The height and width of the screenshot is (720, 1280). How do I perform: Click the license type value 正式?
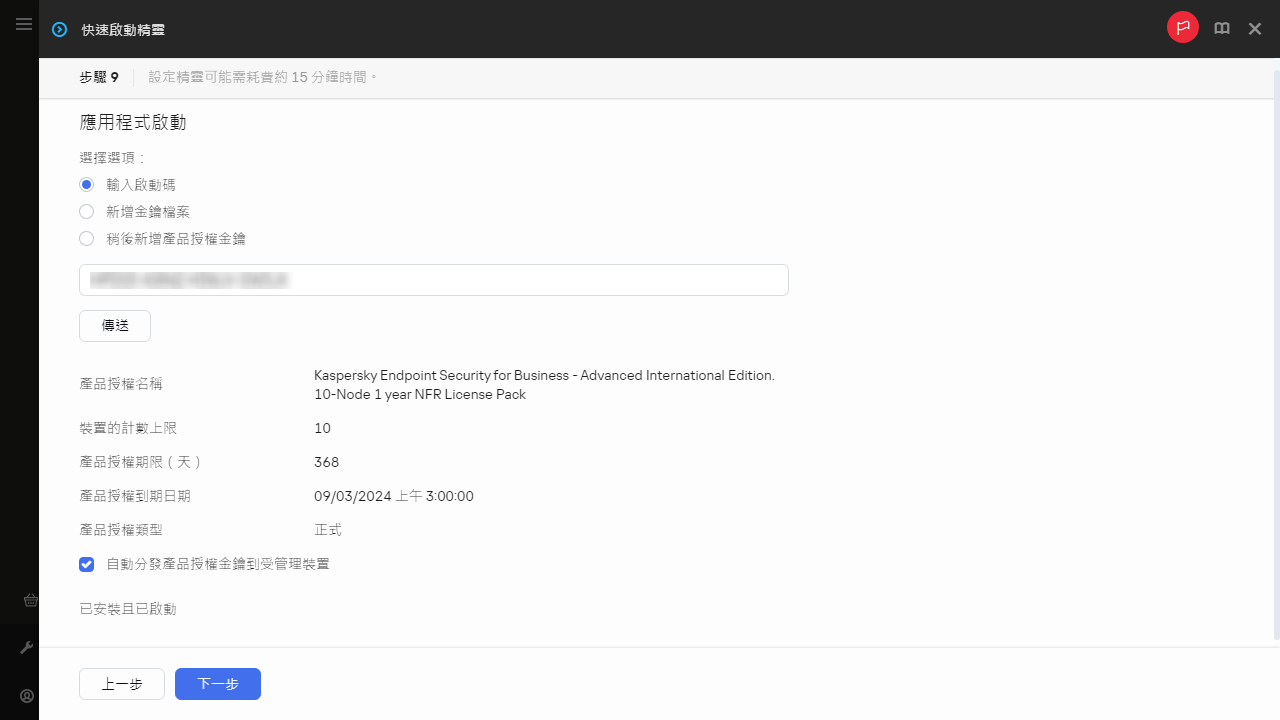328,530
